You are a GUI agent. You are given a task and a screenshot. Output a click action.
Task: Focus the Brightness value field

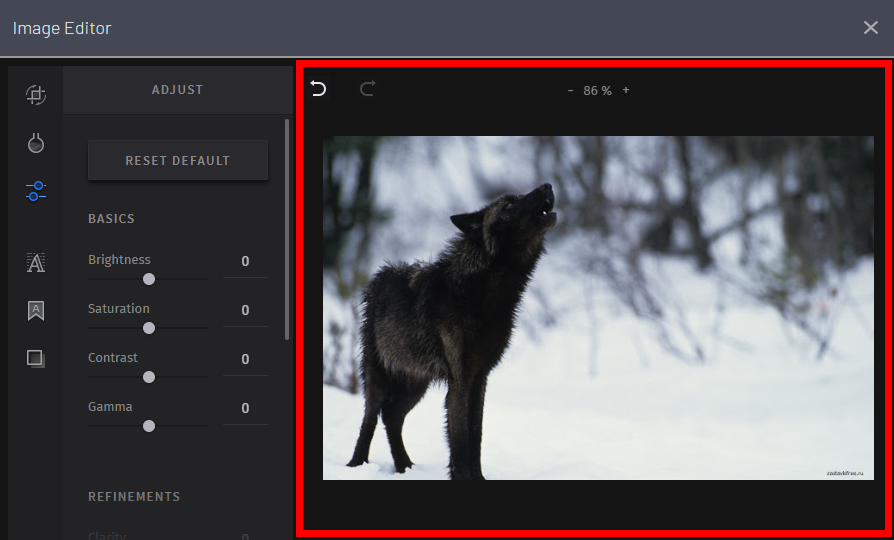tap(245, 262)
